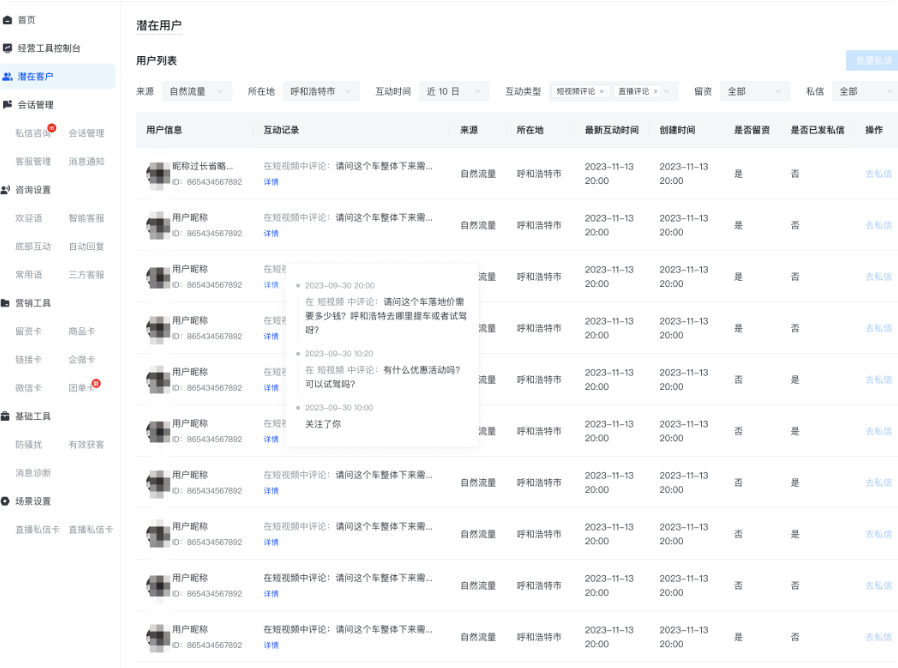This screenshot has width=898, height=668.
Task: Click the 用户信息 column header
Action: point(164,130)
